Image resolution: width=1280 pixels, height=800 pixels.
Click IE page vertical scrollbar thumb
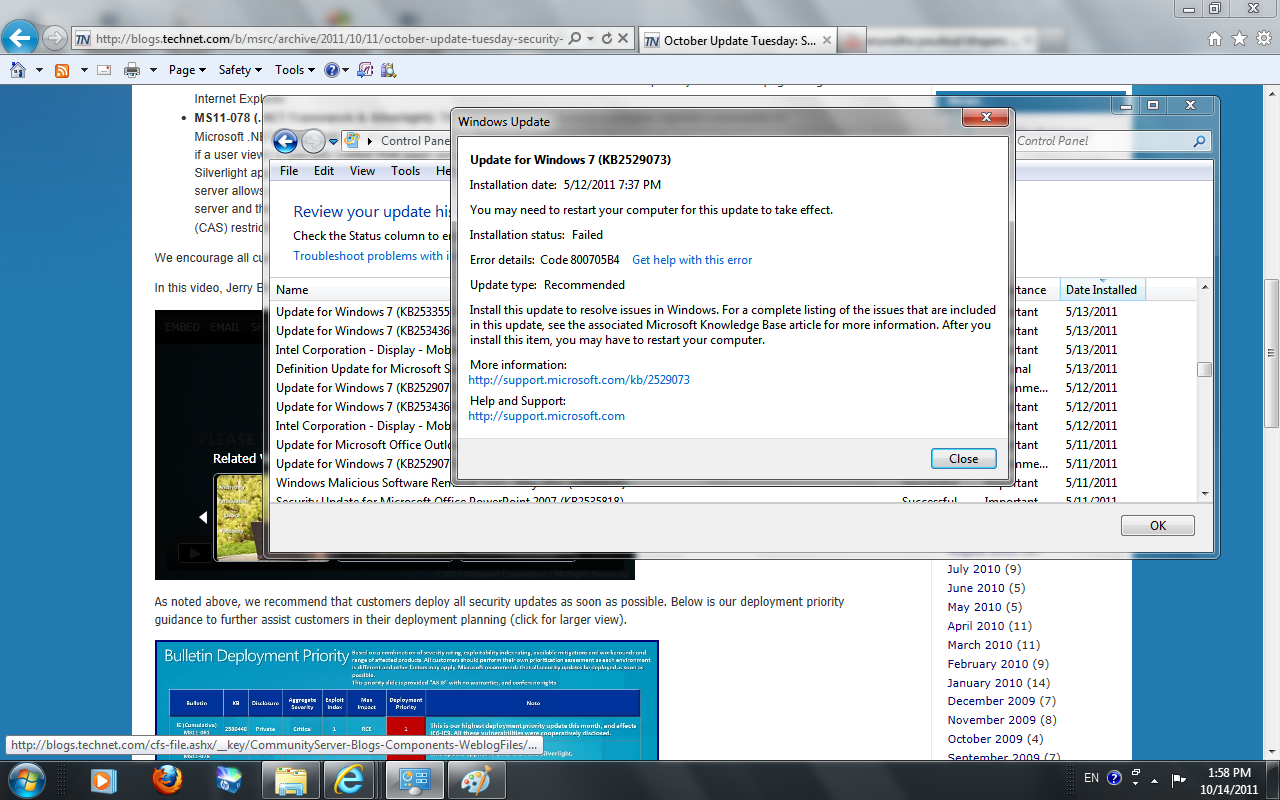click(1271, 353)
